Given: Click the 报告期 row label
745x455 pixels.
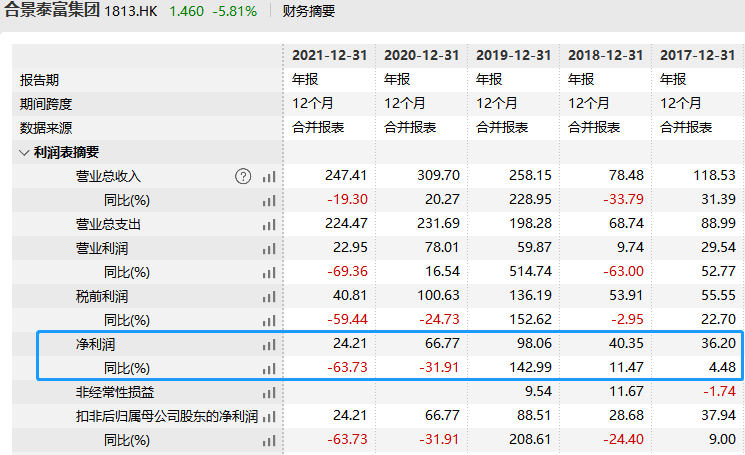Looking at the screenshot, I should coord(39,80).
